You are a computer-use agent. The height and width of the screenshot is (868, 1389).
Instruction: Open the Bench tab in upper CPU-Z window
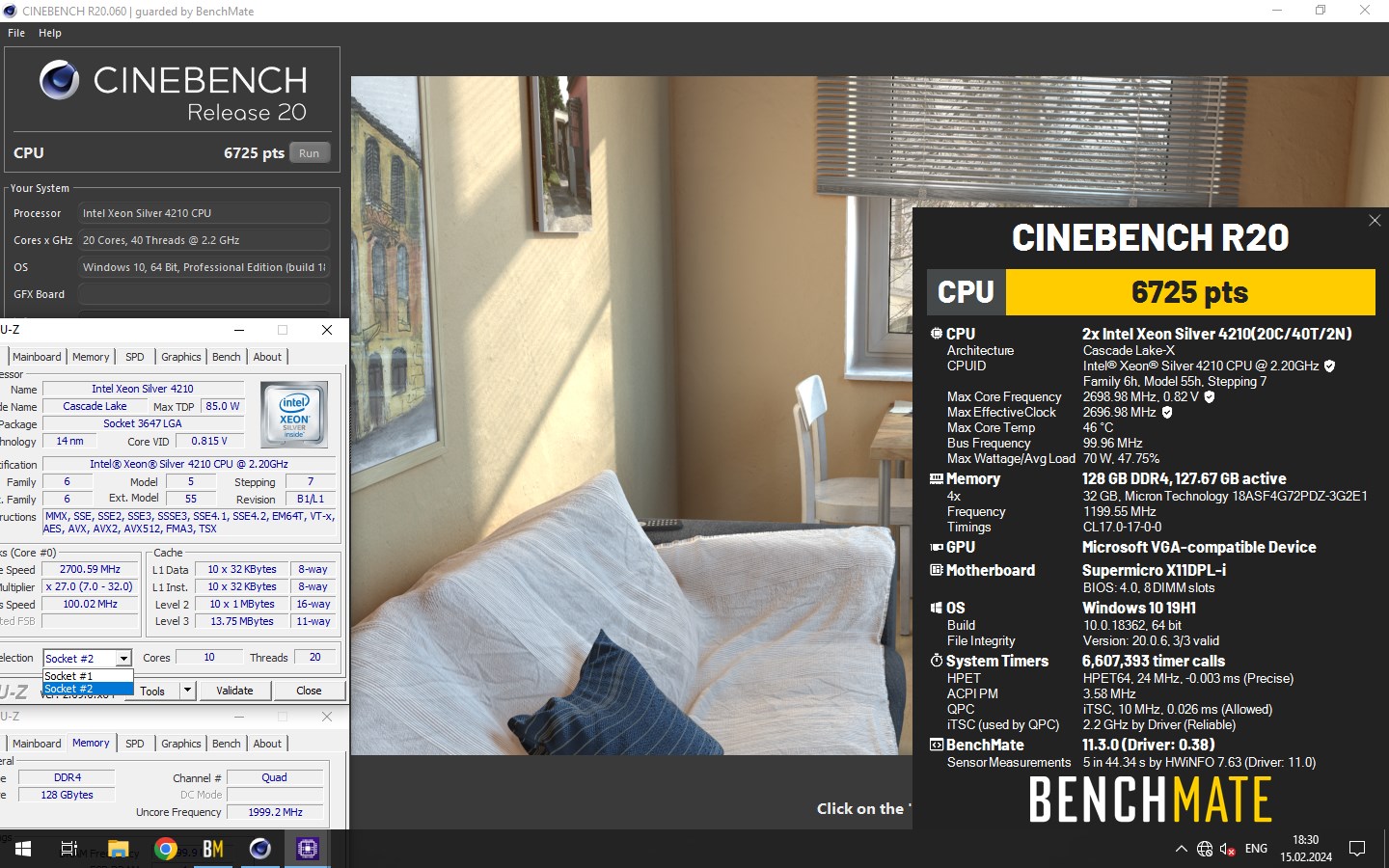tap(227, 357)
